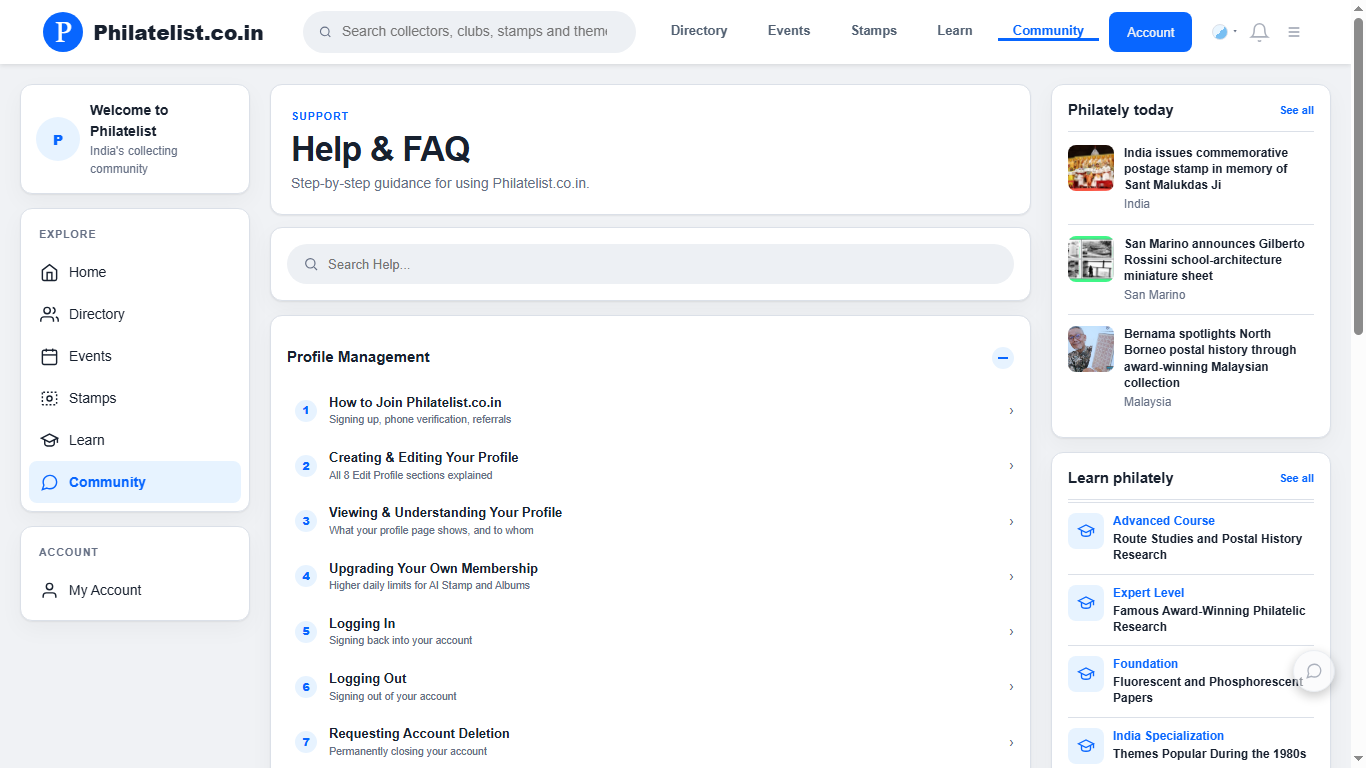This screenshot has width=1366, height=768.
Task: Open Themes Popular During the 1980s
Action: (x=1209, y=754)
